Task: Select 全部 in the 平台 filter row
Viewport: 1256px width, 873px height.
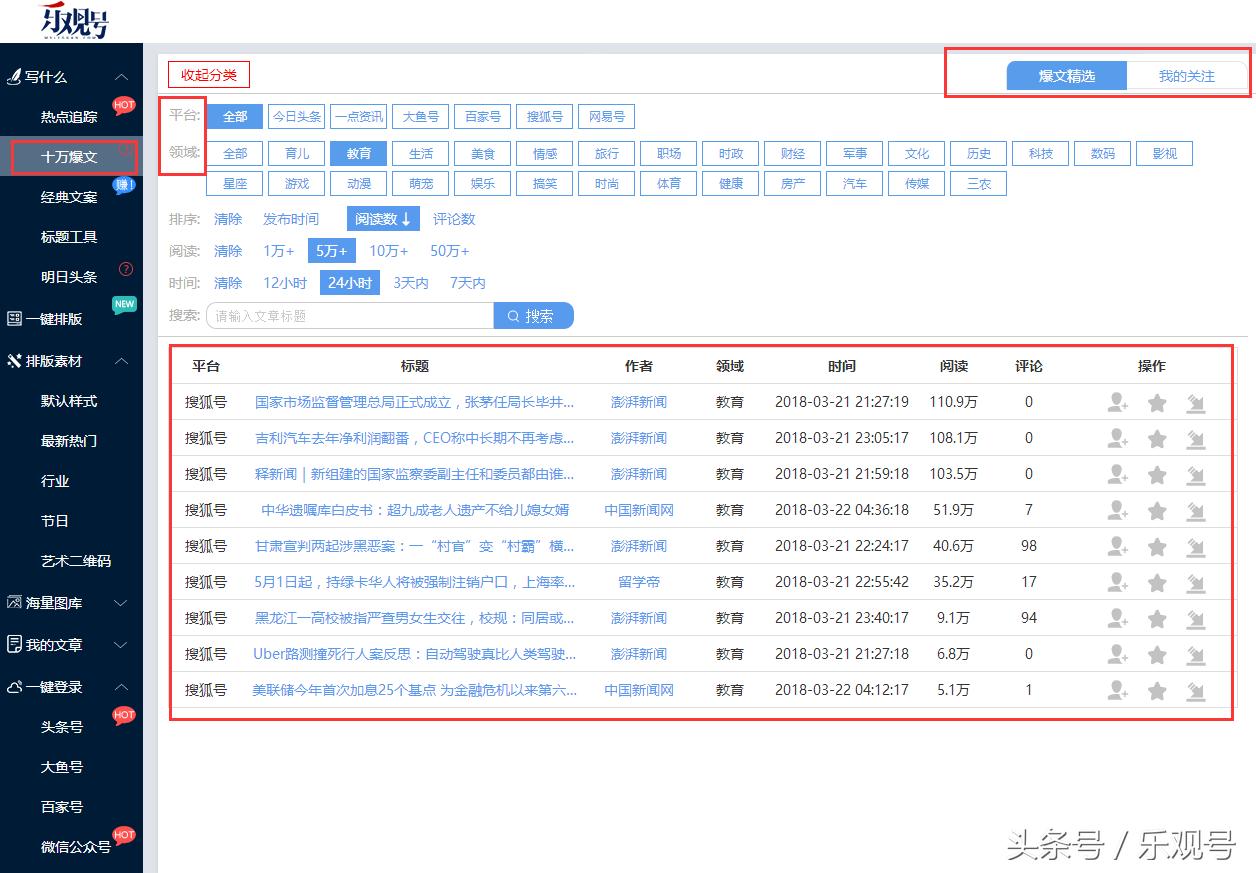Action: 235,117
